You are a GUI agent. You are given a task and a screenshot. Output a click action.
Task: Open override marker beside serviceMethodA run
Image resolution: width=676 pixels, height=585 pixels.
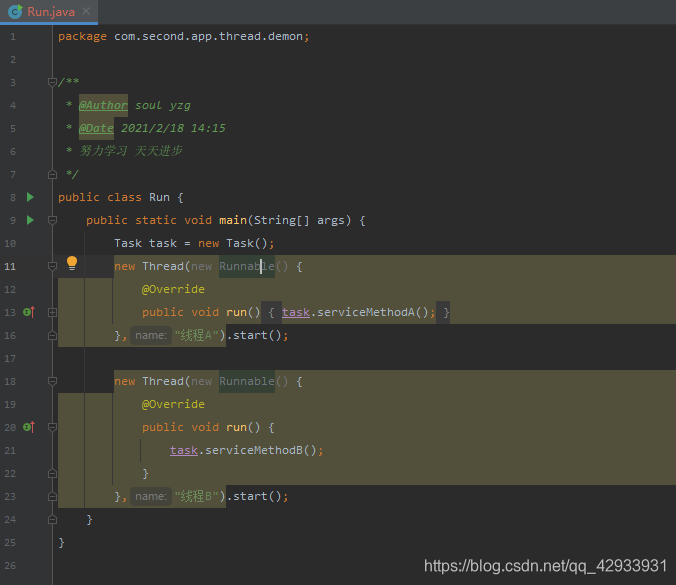29,312
